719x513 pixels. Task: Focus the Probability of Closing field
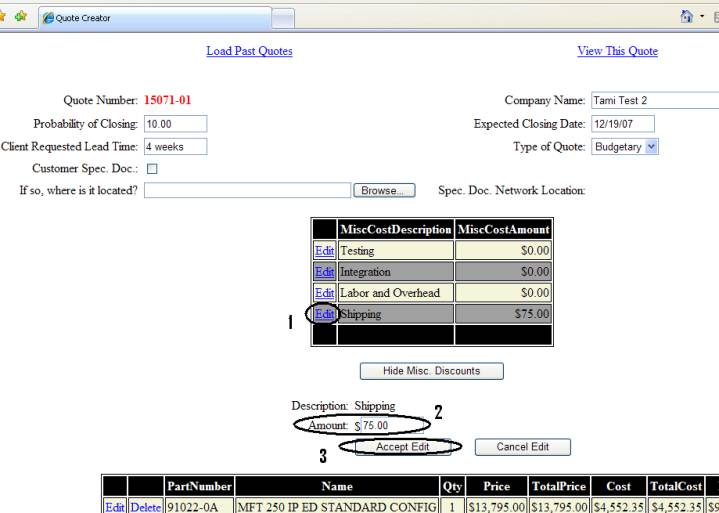point(175,124)
